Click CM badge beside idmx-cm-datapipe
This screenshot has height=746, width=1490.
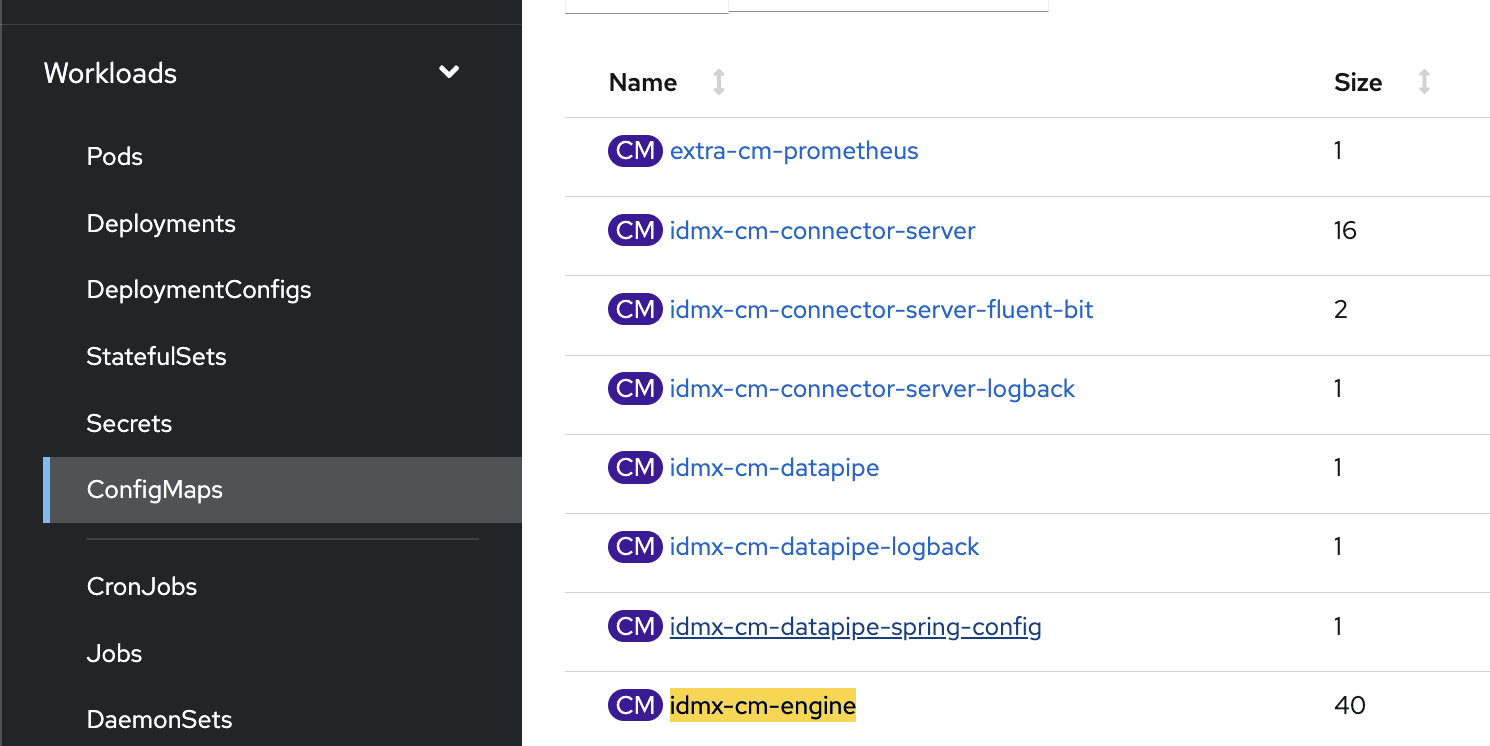click(635, 467)
